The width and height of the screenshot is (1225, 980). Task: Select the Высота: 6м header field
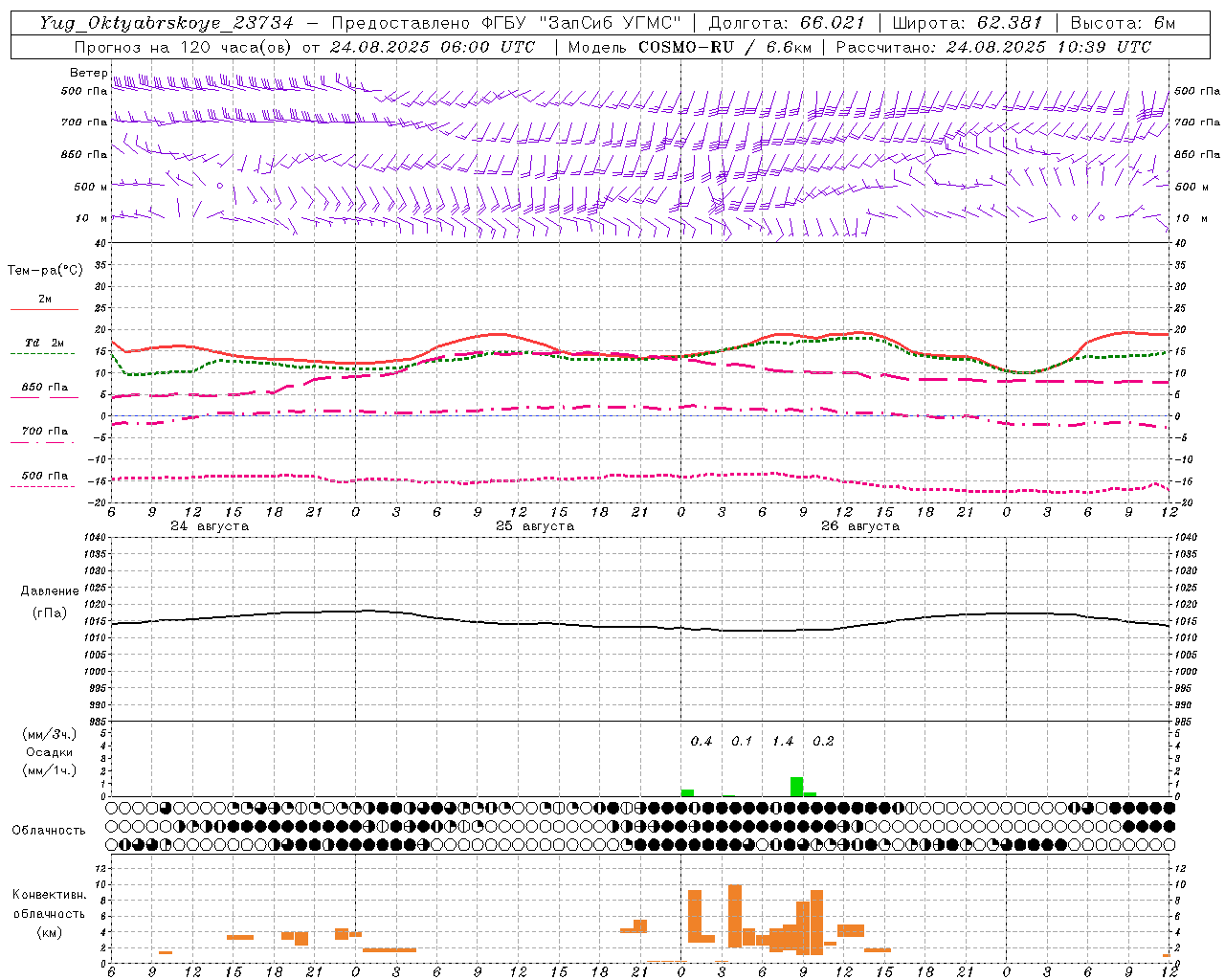(1123, 23)
